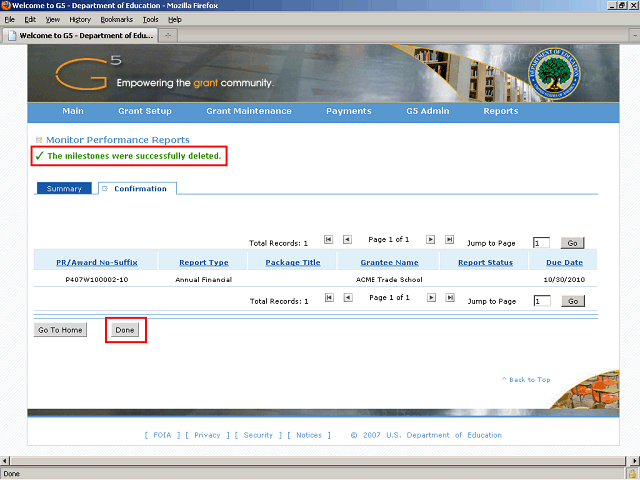
Task: Click last-page icon in bottom pagination
Action: tap(450, 298)
